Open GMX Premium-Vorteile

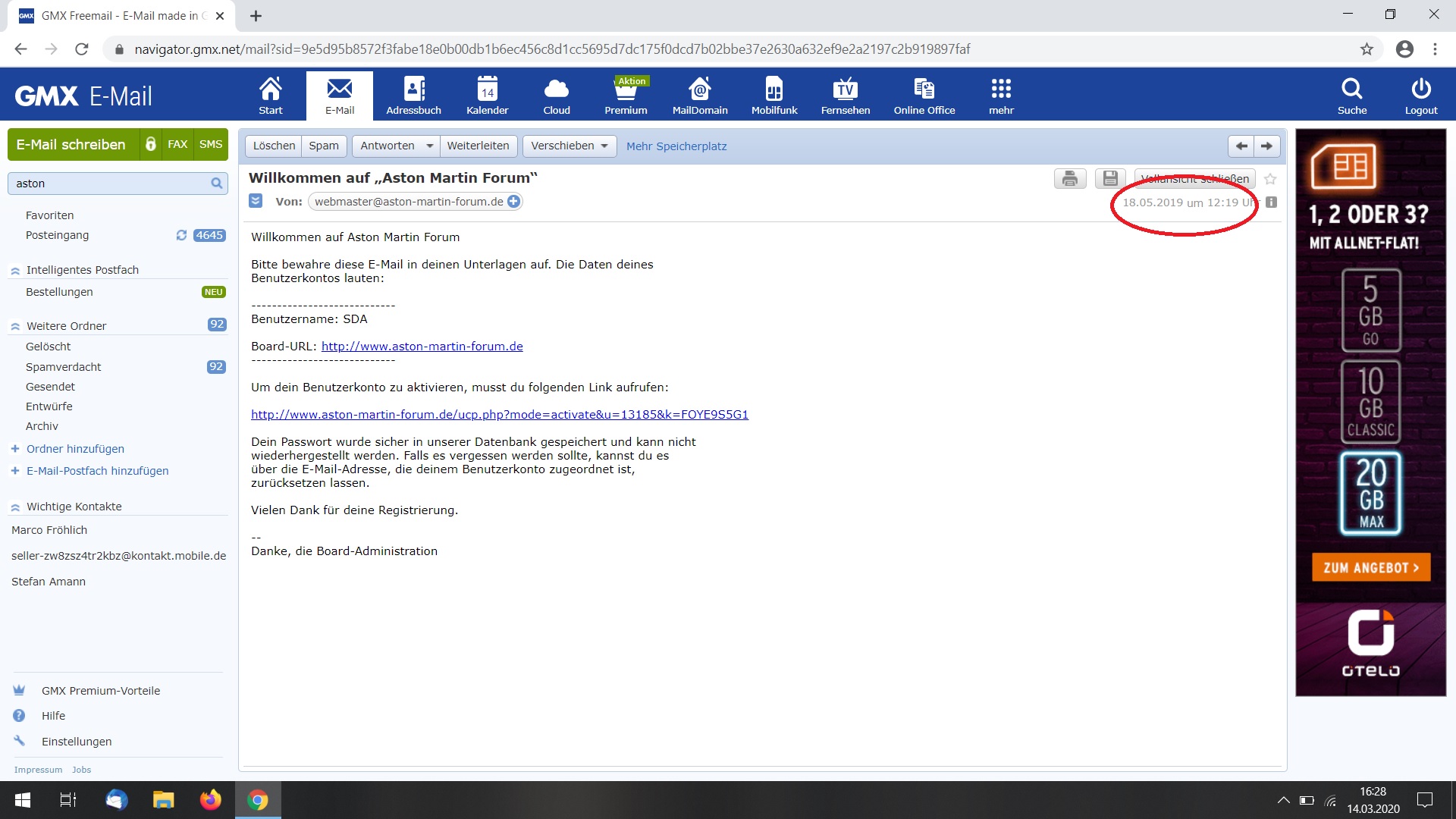[100, 691]
